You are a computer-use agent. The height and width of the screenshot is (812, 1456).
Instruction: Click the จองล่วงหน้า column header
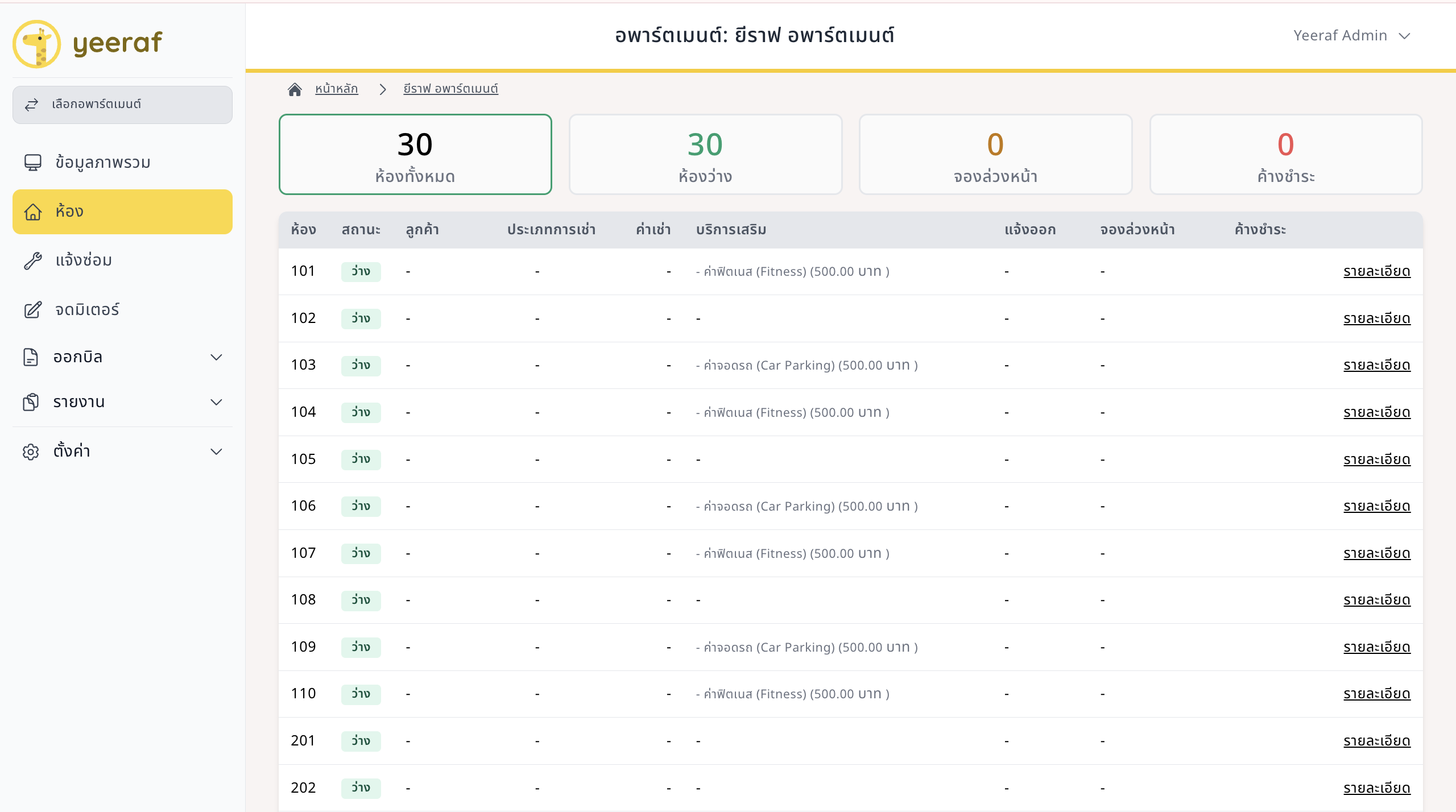point(1137,230)
